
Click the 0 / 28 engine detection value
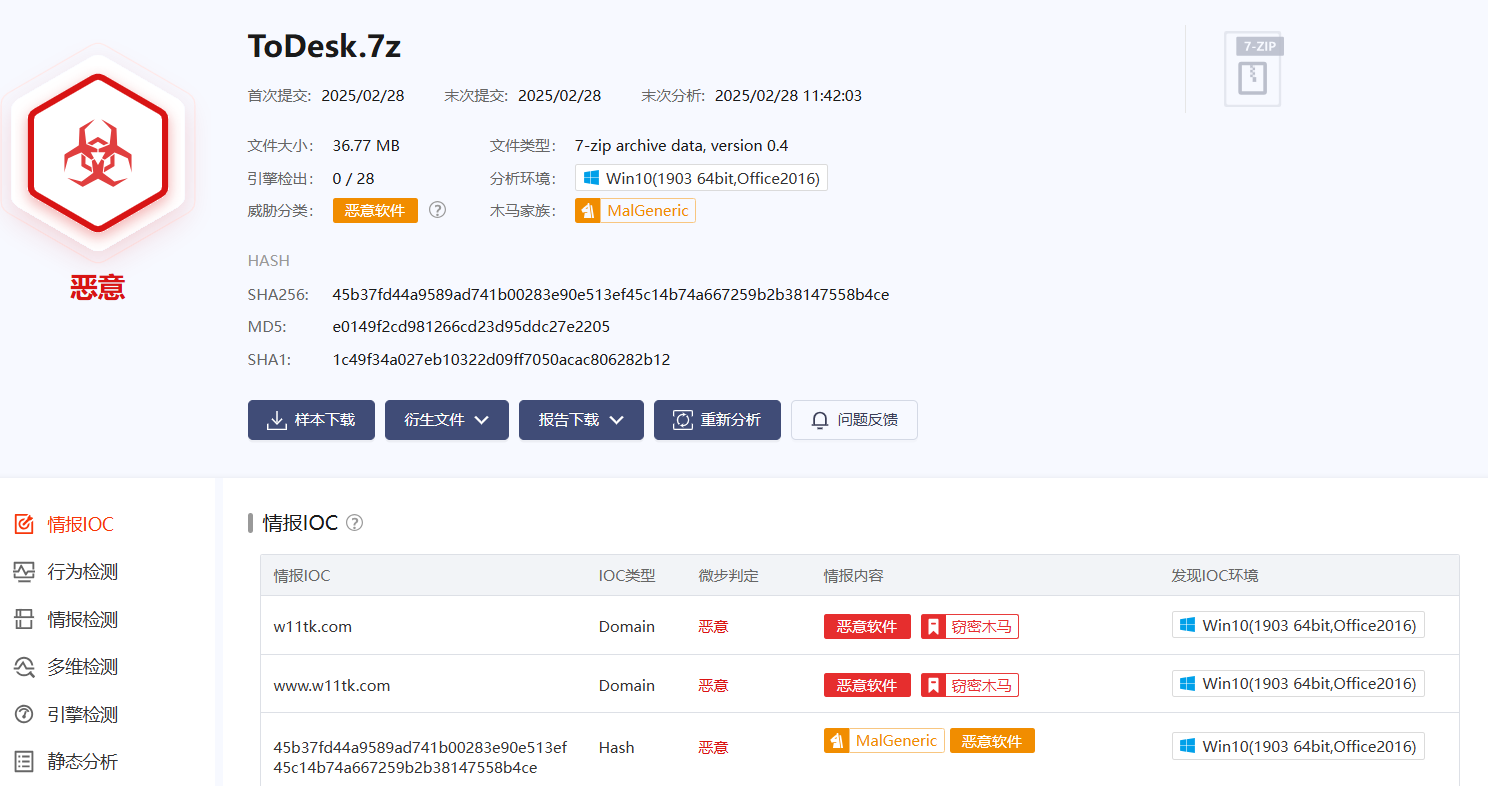(x=353, y=178)
